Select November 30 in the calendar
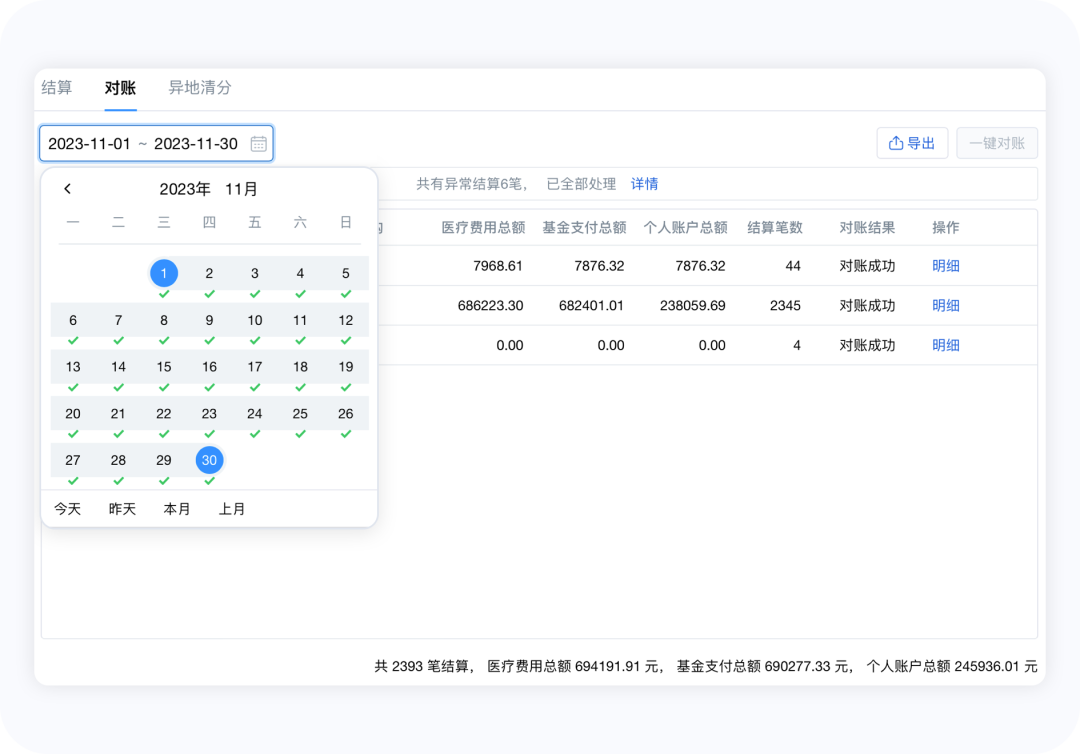 209,460
